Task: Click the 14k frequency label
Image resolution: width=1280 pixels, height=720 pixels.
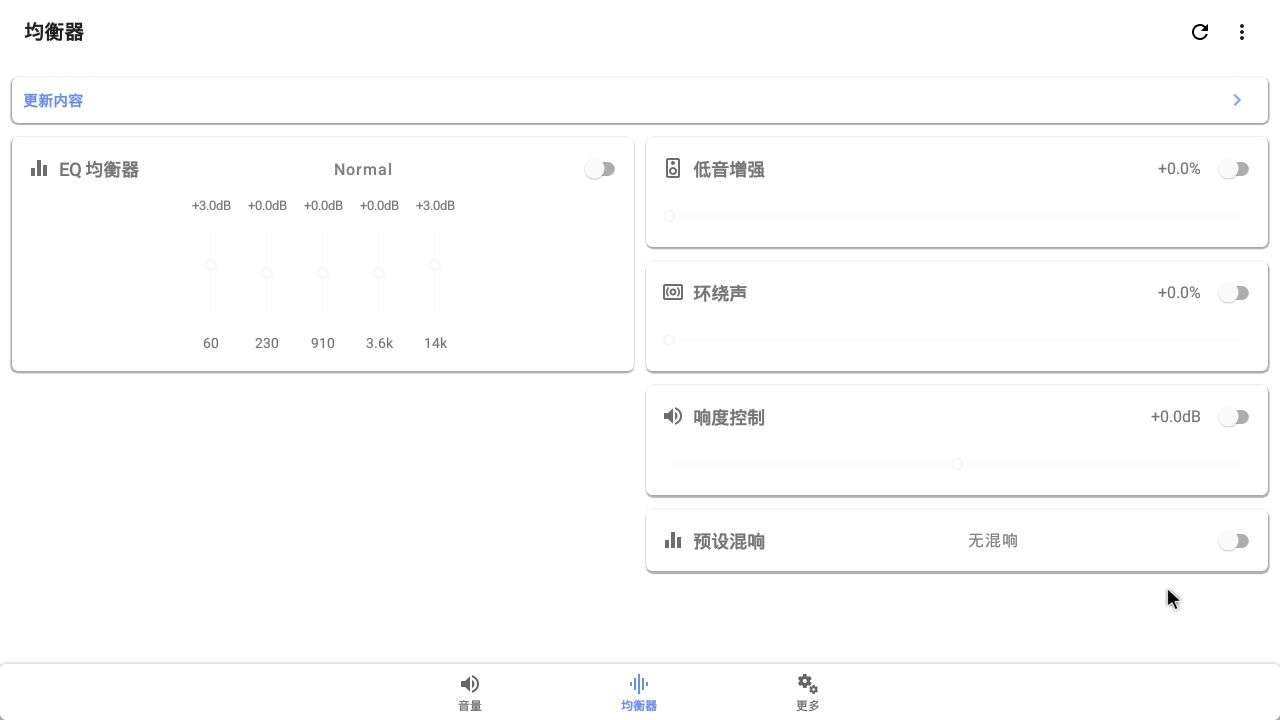Action: pyautogui.click(x=435, y=343)
